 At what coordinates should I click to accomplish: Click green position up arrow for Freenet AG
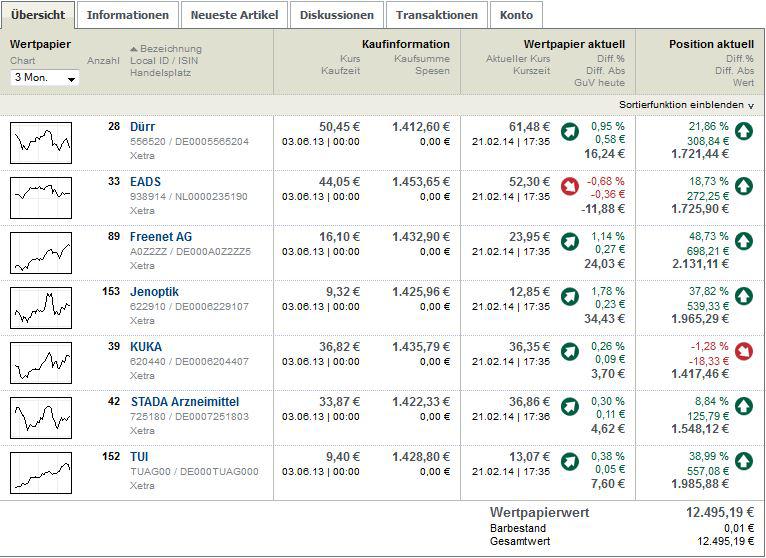[743, 241]
